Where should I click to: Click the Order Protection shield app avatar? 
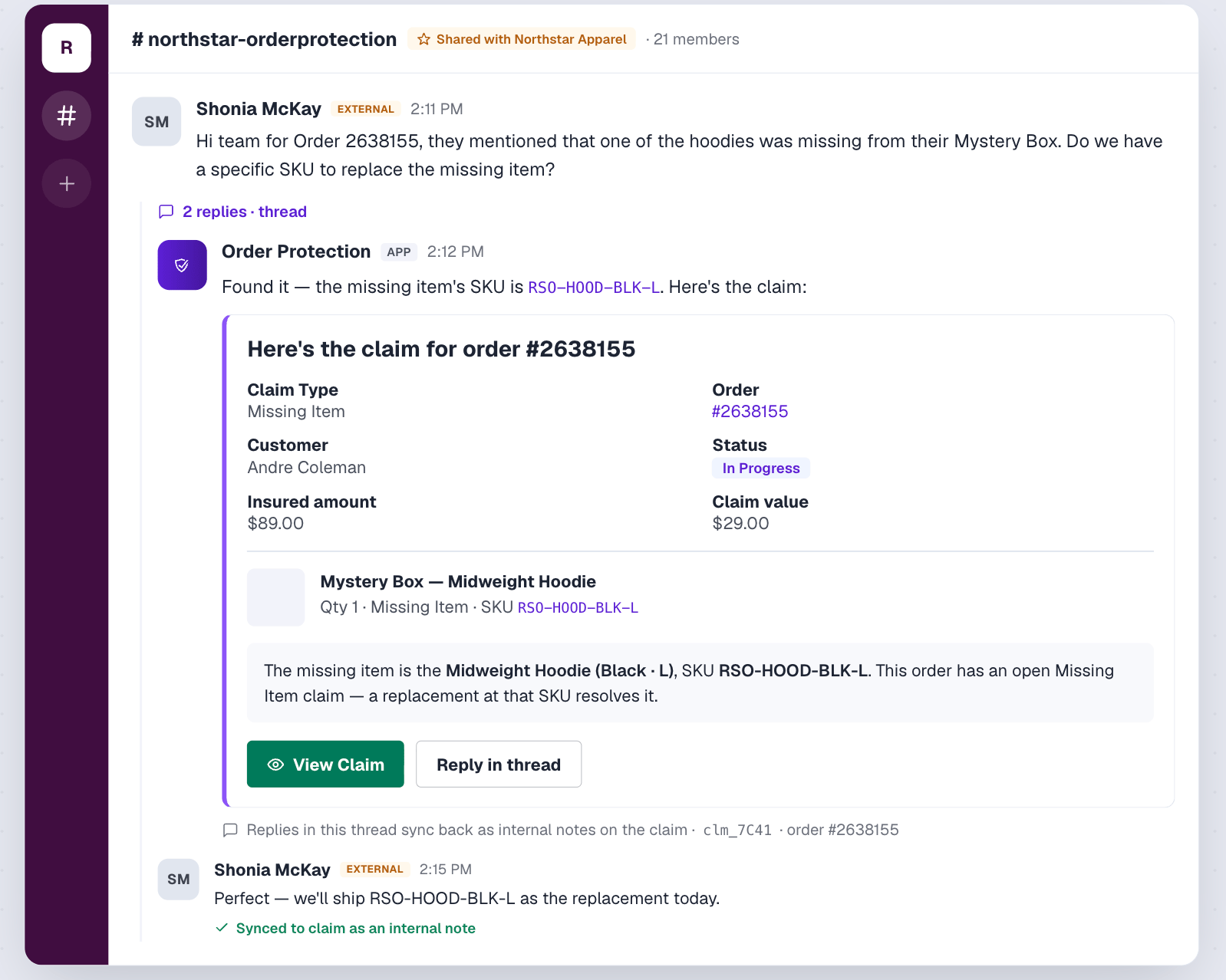point(182,265)
